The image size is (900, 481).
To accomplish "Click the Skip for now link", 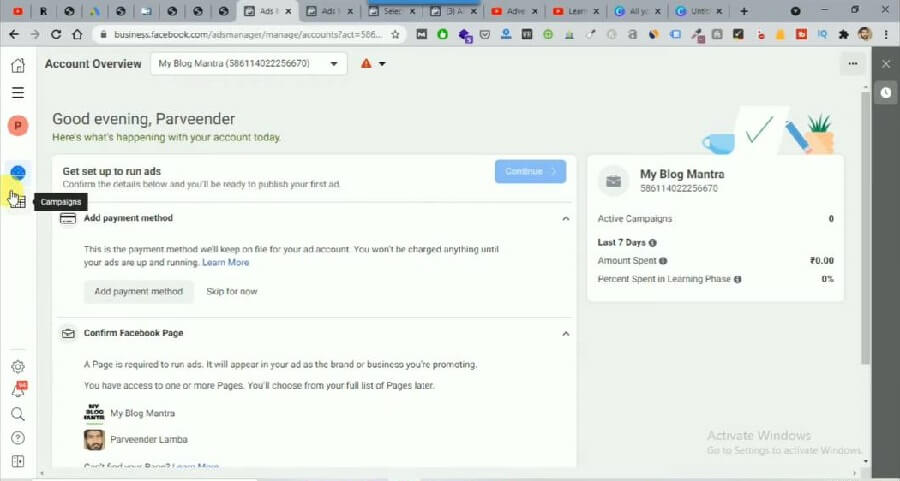I will click(231, 291).
